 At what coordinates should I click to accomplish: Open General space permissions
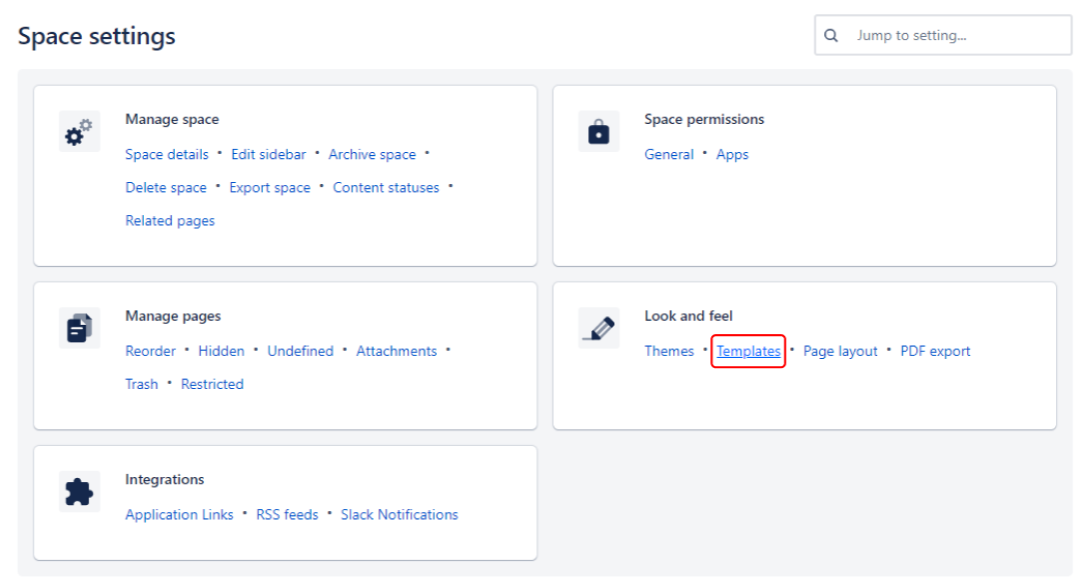[669, 155]
